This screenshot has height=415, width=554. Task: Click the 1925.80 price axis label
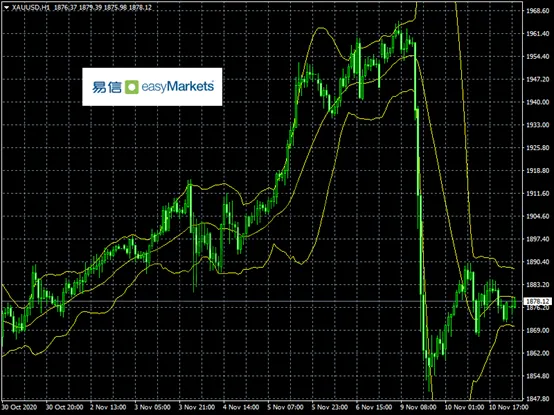click(x=538, y=148)
